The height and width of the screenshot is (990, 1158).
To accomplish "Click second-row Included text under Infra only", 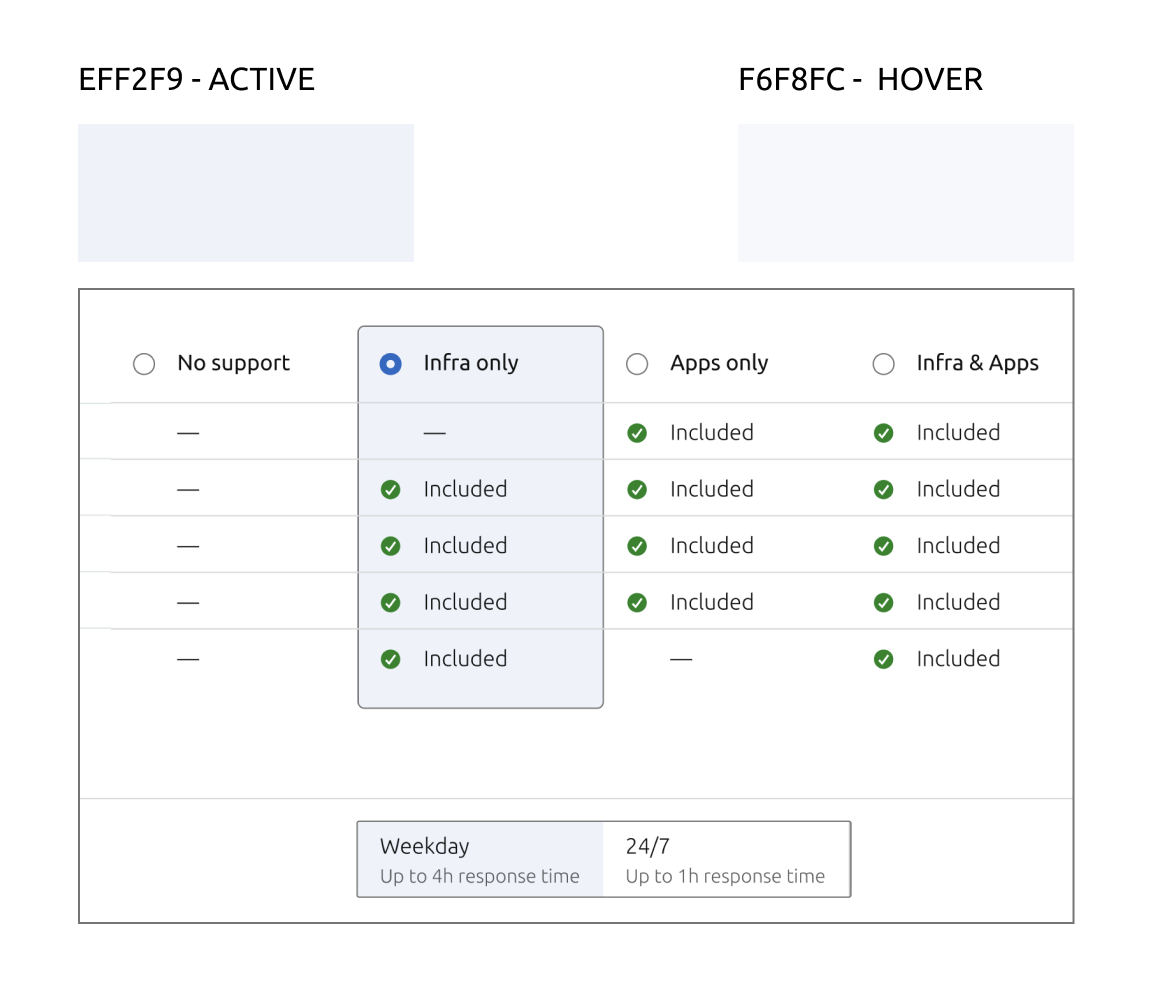I will 465,489.
